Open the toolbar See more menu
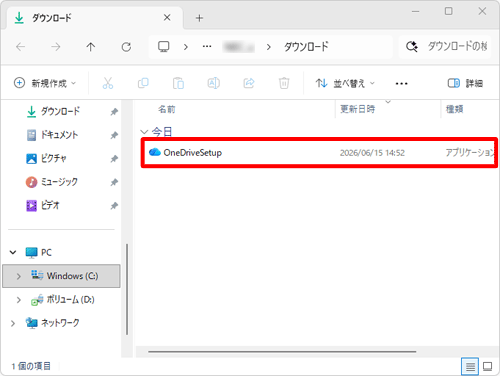 click(x=401, y=83)
